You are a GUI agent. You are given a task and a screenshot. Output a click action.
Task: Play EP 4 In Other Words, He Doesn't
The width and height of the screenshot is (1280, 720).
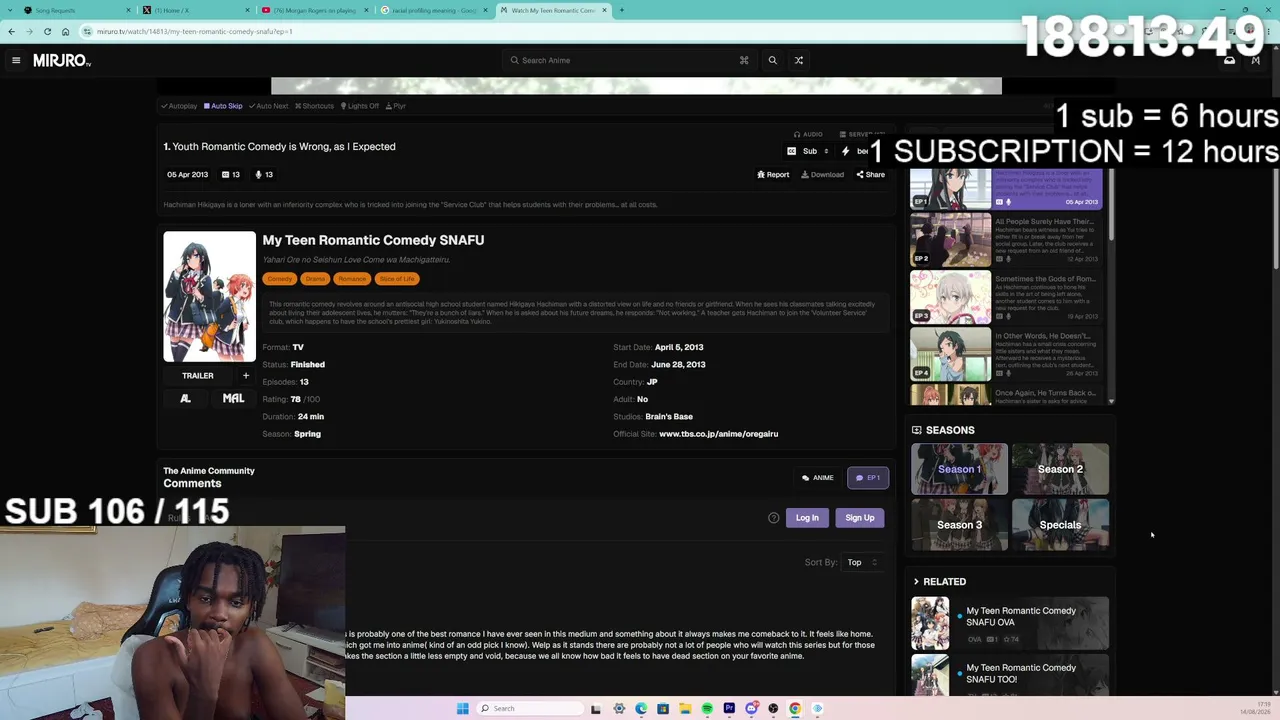[x=1006, y=354]
